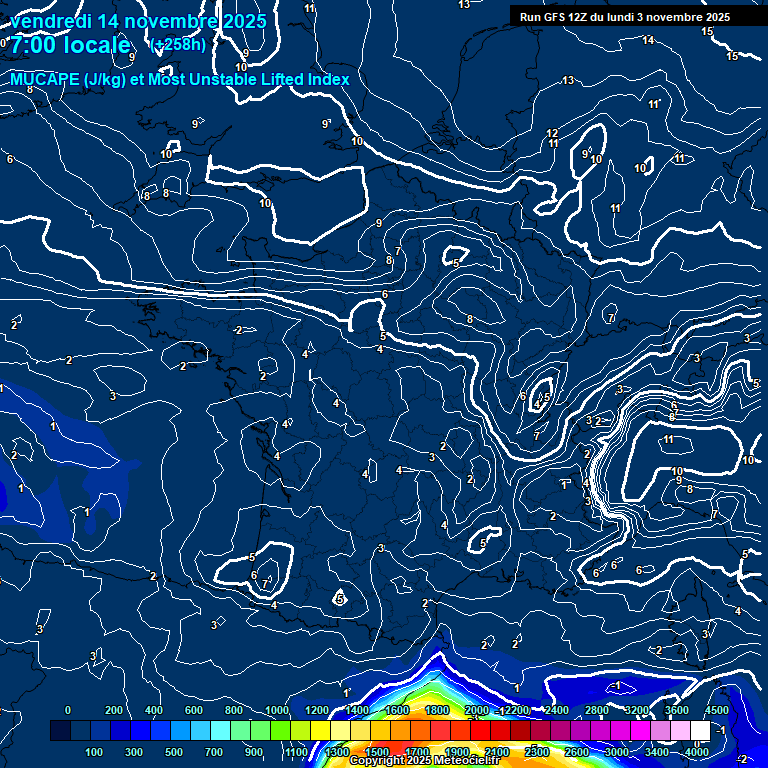Click the legend label '200'
Image resolution: width=768 pixels, height=768 pixels.
coord(114,710)
